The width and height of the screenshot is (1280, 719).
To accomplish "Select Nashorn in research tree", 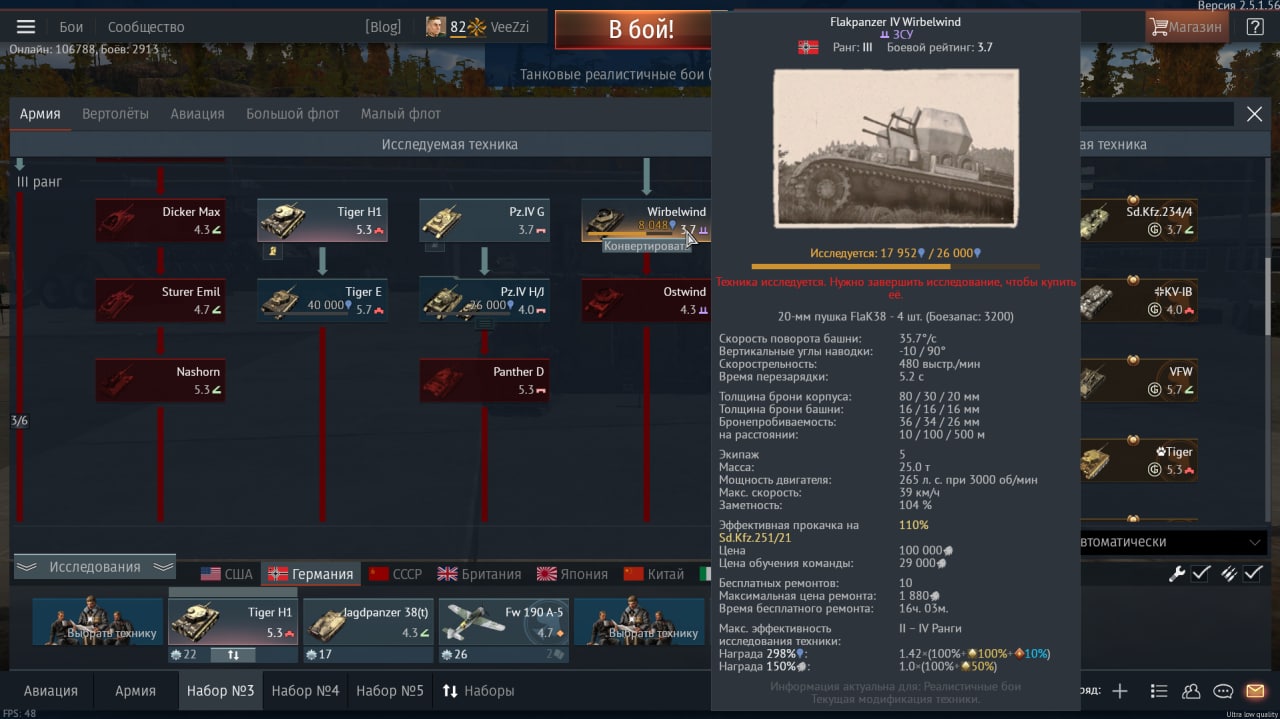I will pyautogui.click(x=160, y=380).
